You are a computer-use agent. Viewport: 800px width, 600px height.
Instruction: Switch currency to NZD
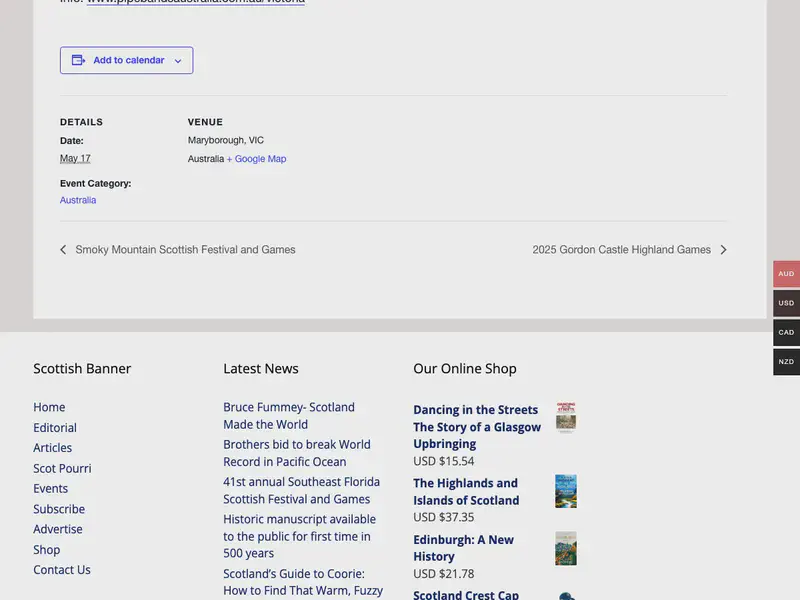(x=786, y=362)
